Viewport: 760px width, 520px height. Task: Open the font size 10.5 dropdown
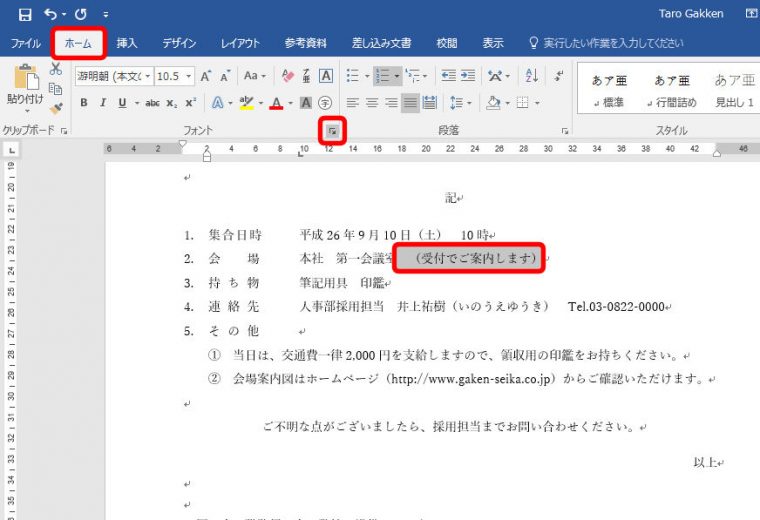pos(189,76)
